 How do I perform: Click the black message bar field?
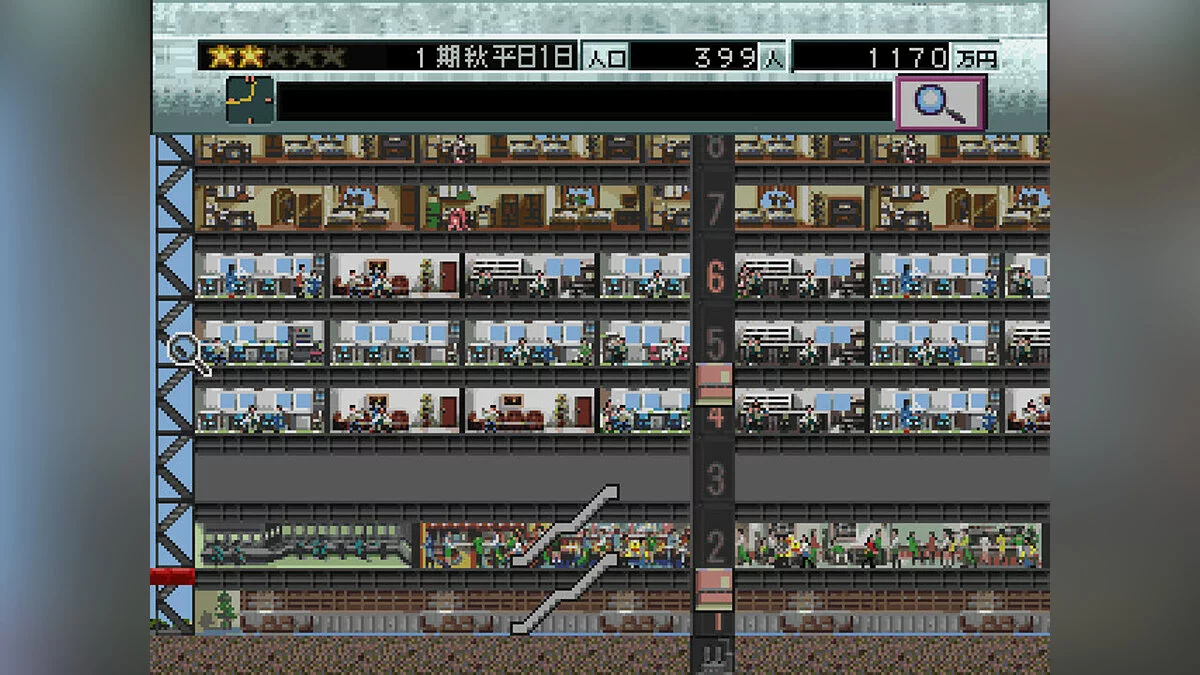[x=583, y=102]
